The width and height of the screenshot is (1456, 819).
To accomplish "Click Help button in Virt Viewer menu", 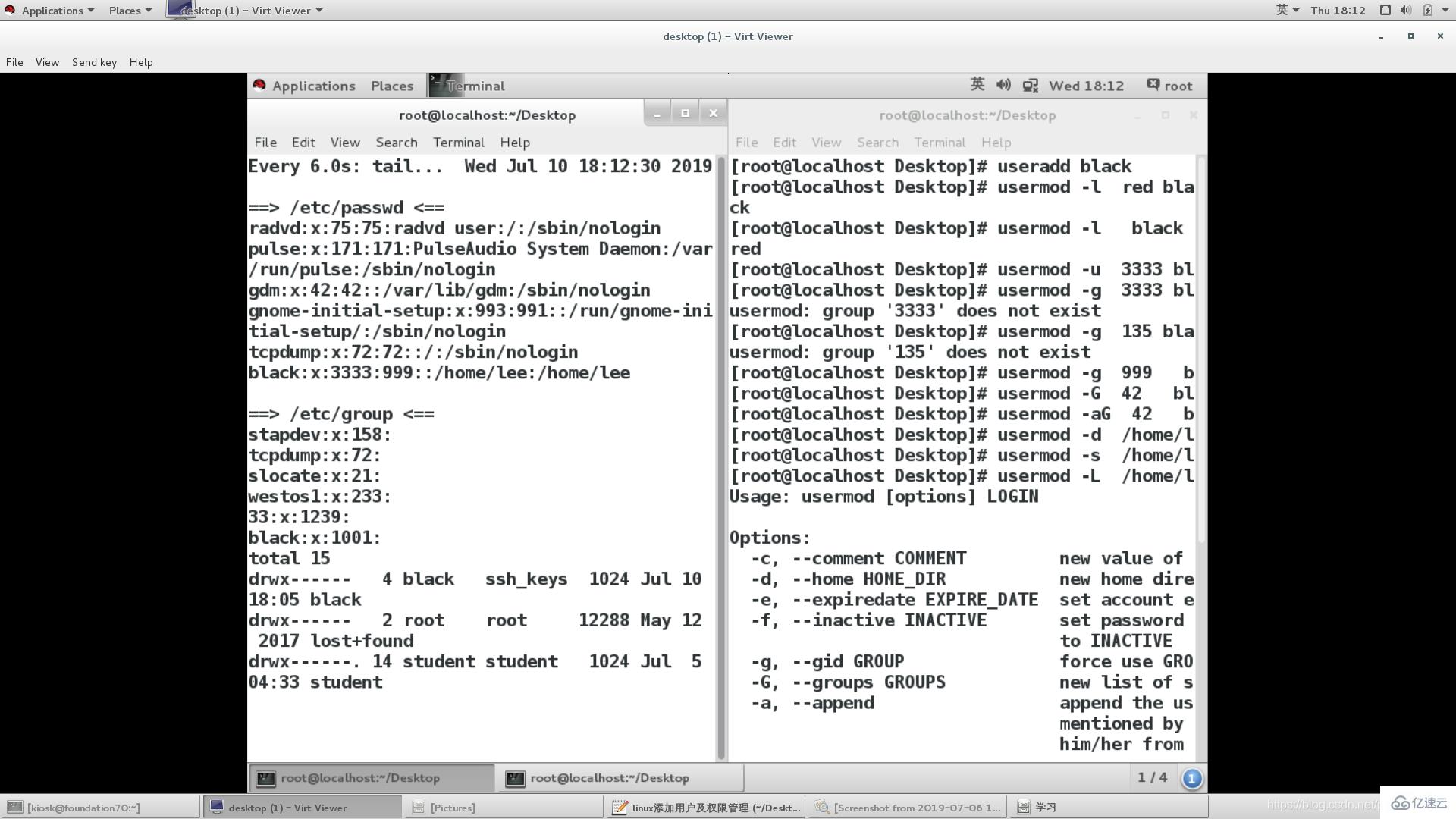I will coord(140,61).
